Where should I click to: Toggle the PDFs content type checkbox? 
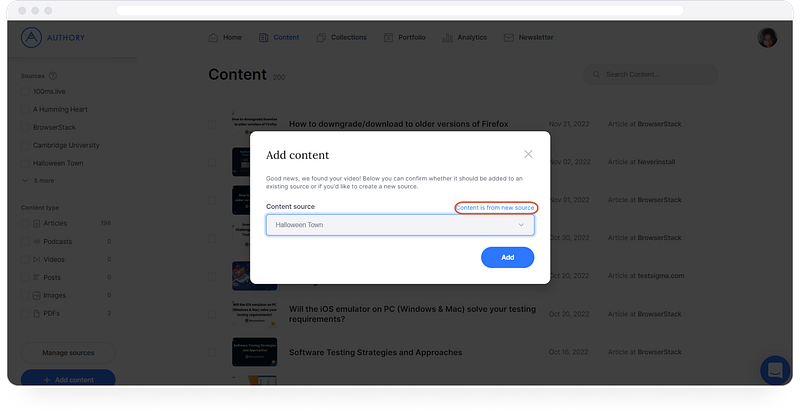(24, 313)
